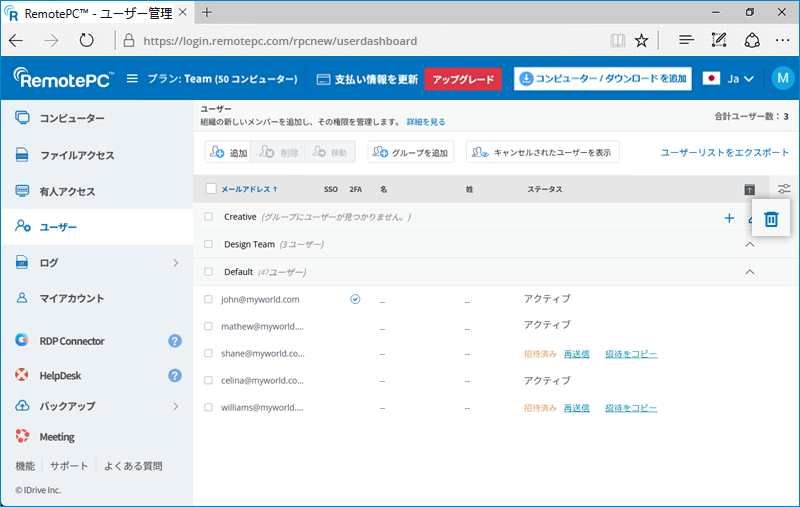800x507 pixels.
Task: Select the celina@myworld user checkbox
Action: coord(208,380)
